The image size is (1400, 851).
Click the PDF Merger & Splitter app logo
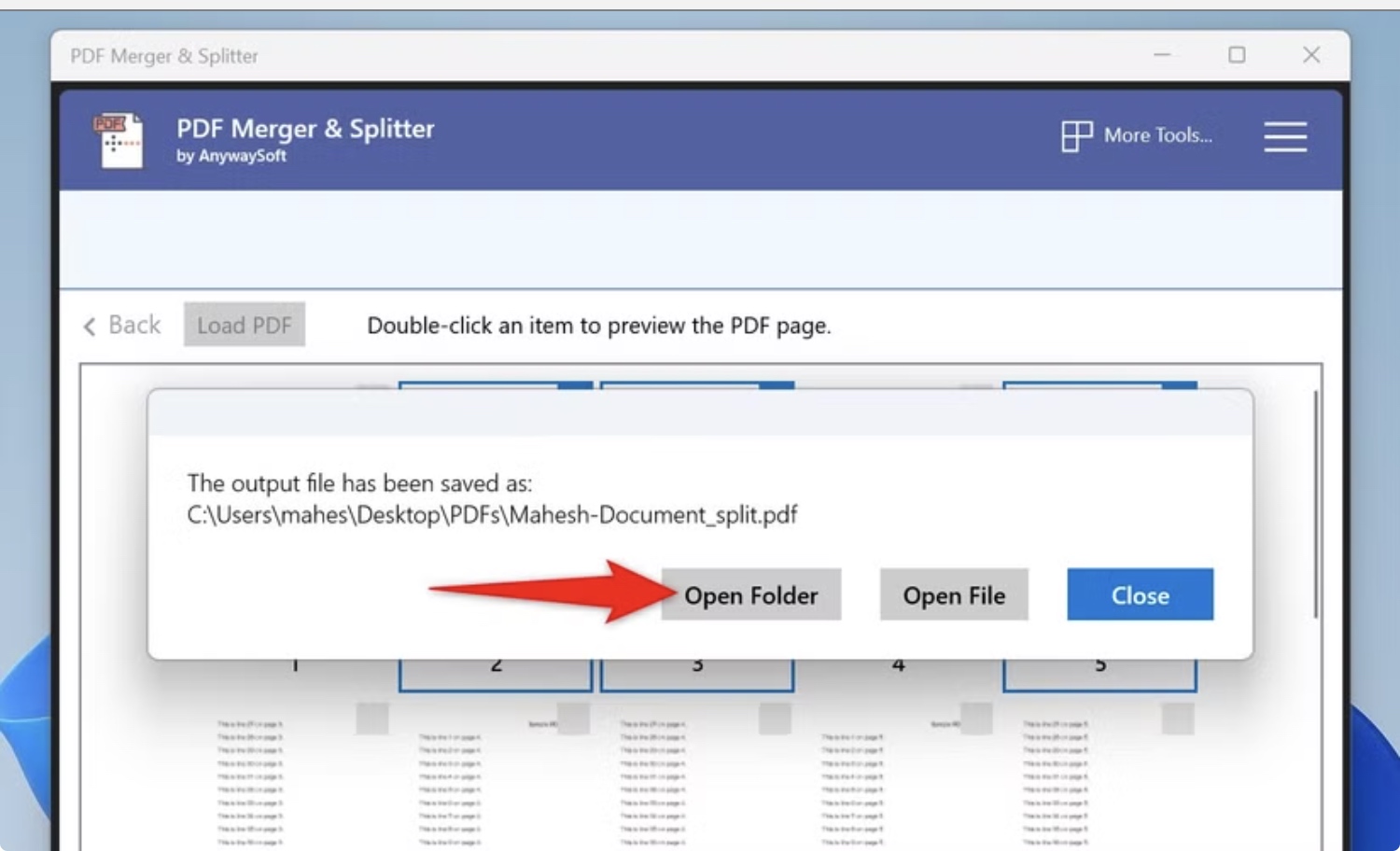point(118,140)
